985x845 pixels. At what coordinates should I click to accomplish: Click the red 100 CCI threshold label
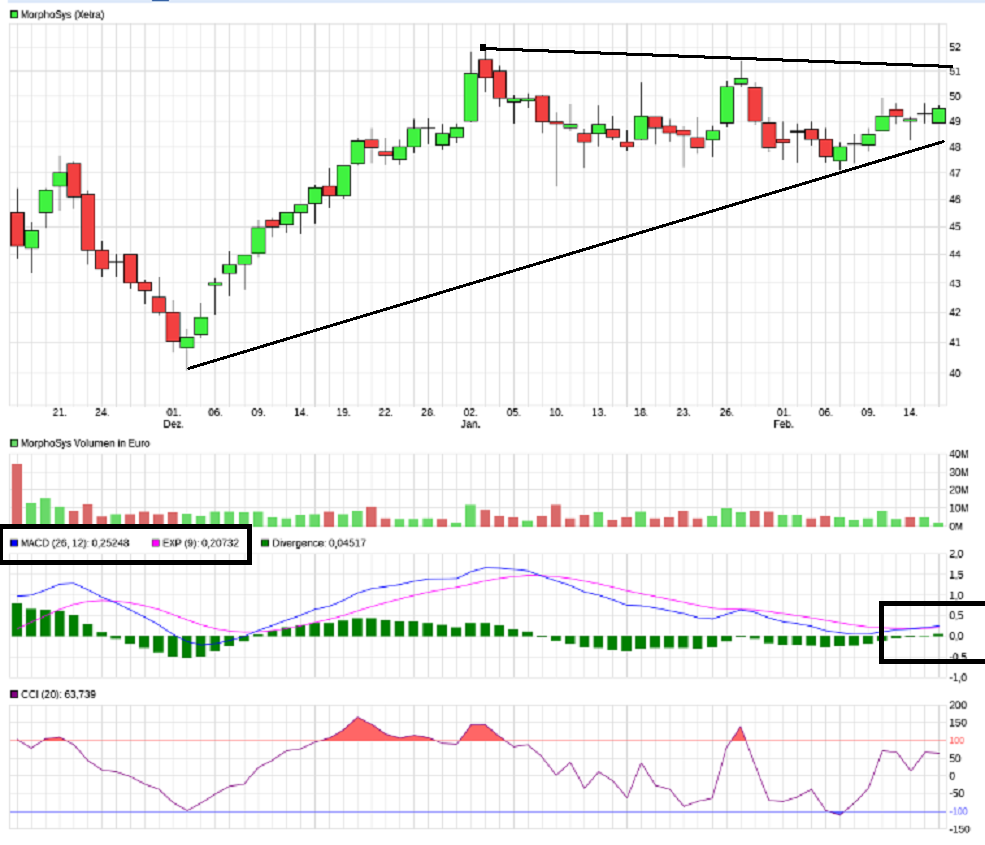[x=957, y=740]
